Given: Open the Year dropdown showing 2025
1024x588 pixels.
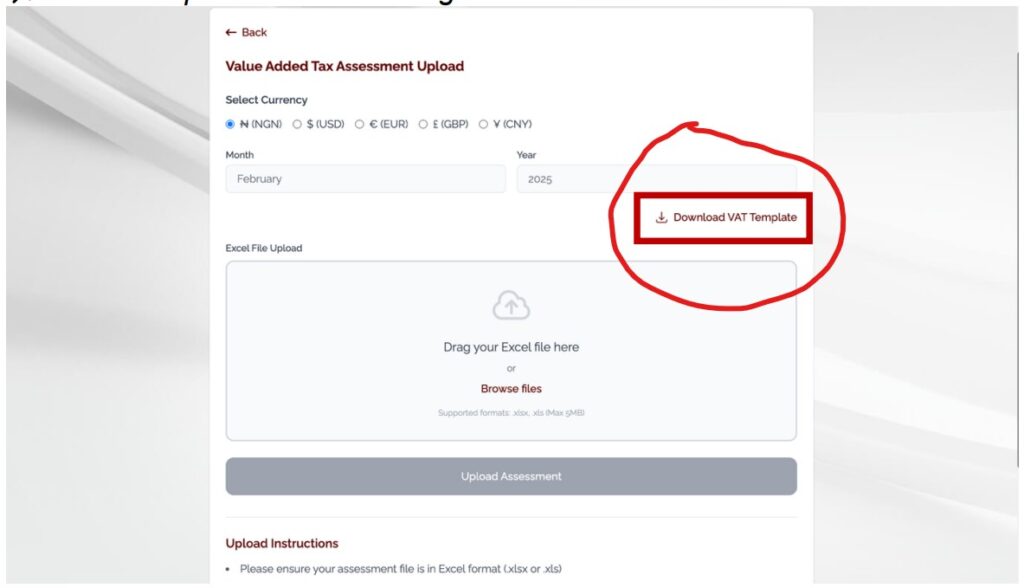Looking at the screenshot, I should [x=655, y=179].
